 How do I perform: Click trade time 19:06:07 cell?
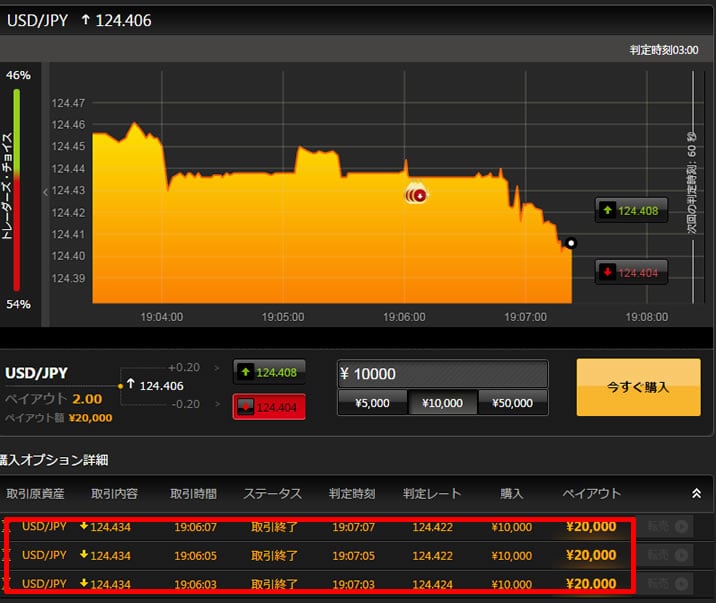coord(195,527)
